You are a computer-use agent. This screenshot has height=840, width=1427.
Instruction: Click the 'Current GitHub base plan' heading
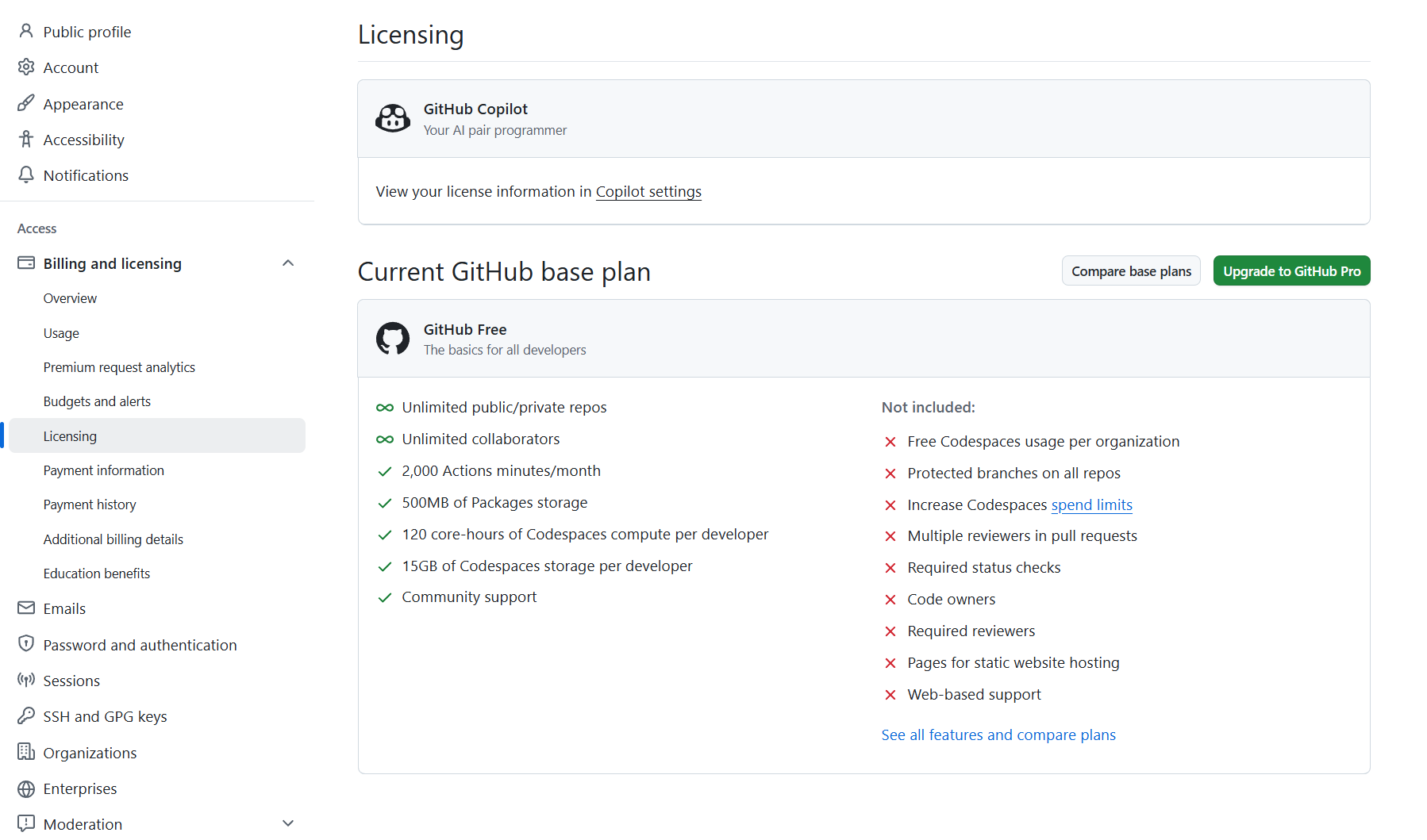pos(504,271)
